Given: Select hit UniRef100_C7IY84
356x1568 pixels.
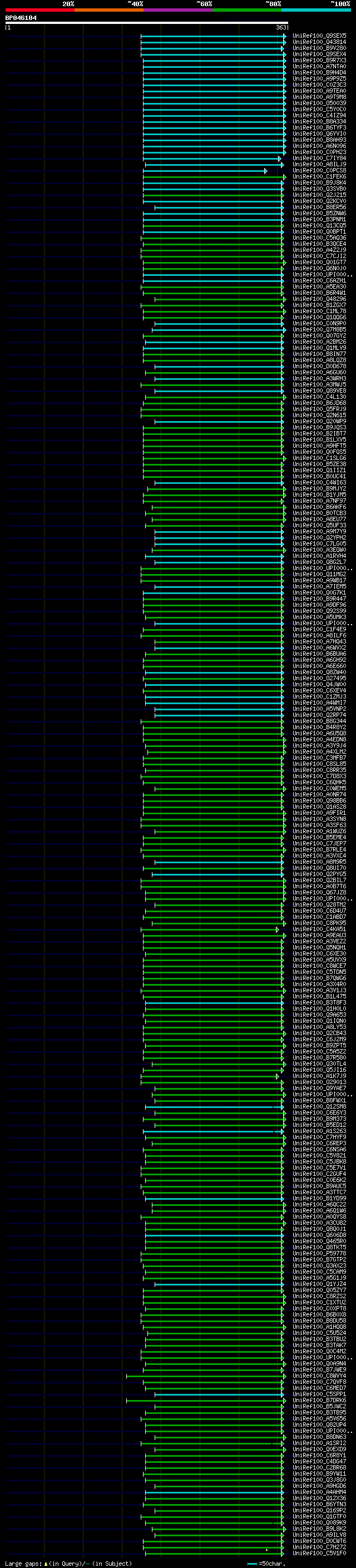Looking at the screenshot, I should (319, 159).
